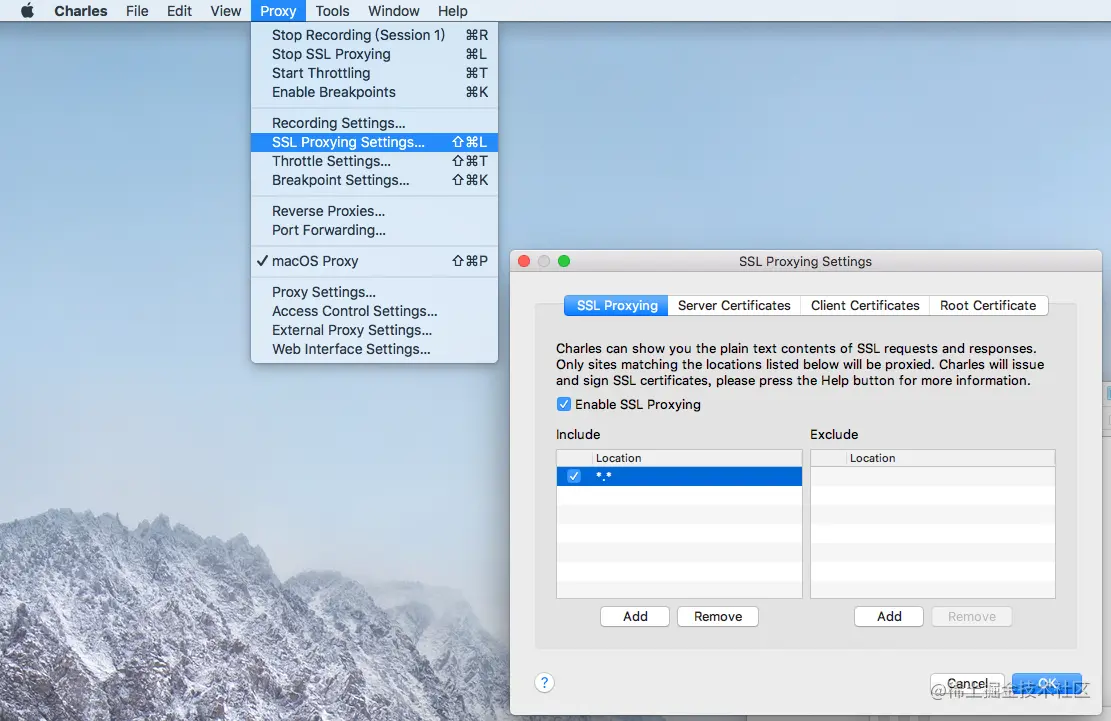Select Start Throttling menu item
Screen dimensions: 1111x721
click(x=374, y=74)
